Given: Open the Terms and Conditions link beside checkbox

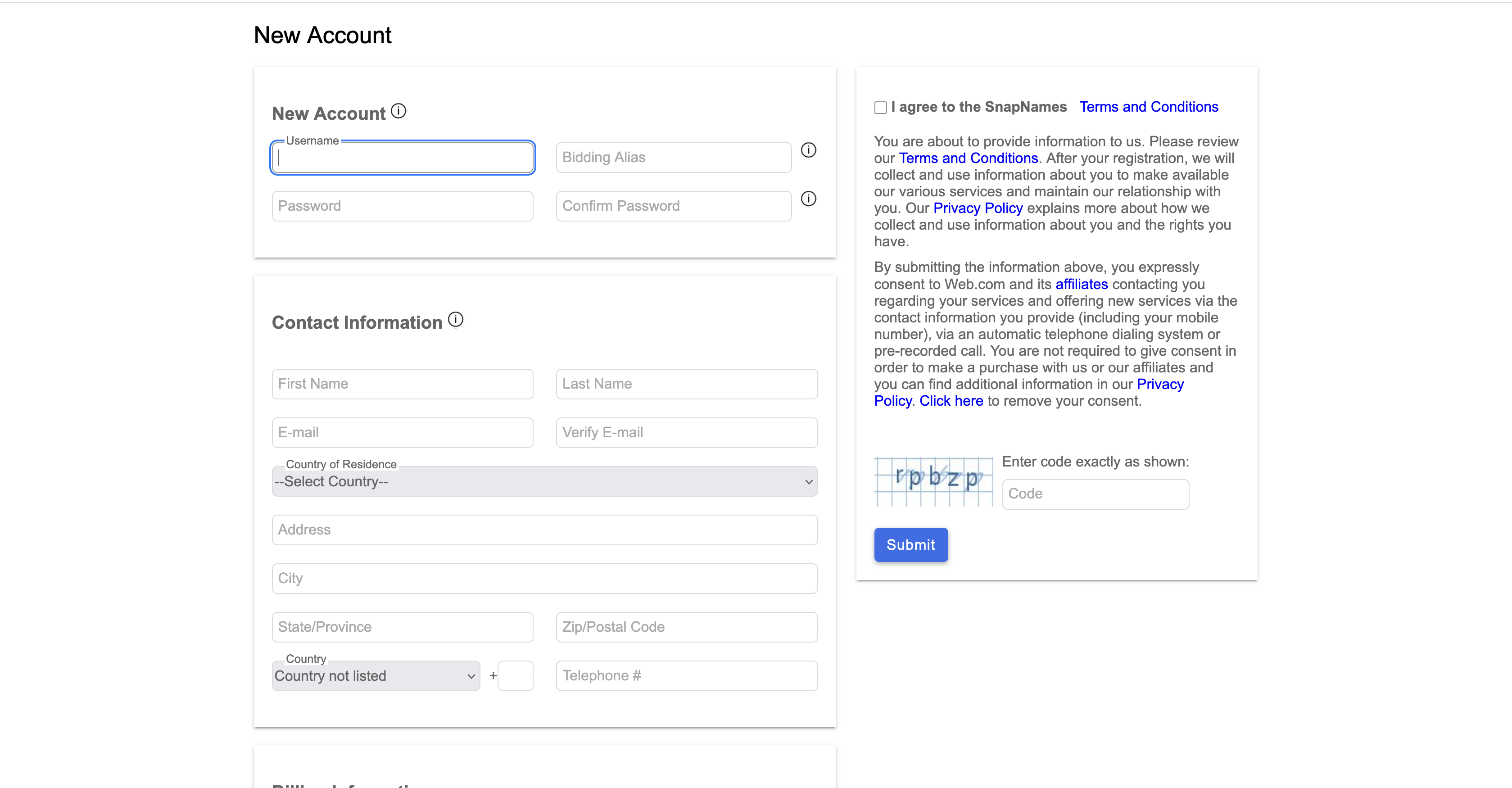Looking at the screenshot, I should [x=1149, y=107].
